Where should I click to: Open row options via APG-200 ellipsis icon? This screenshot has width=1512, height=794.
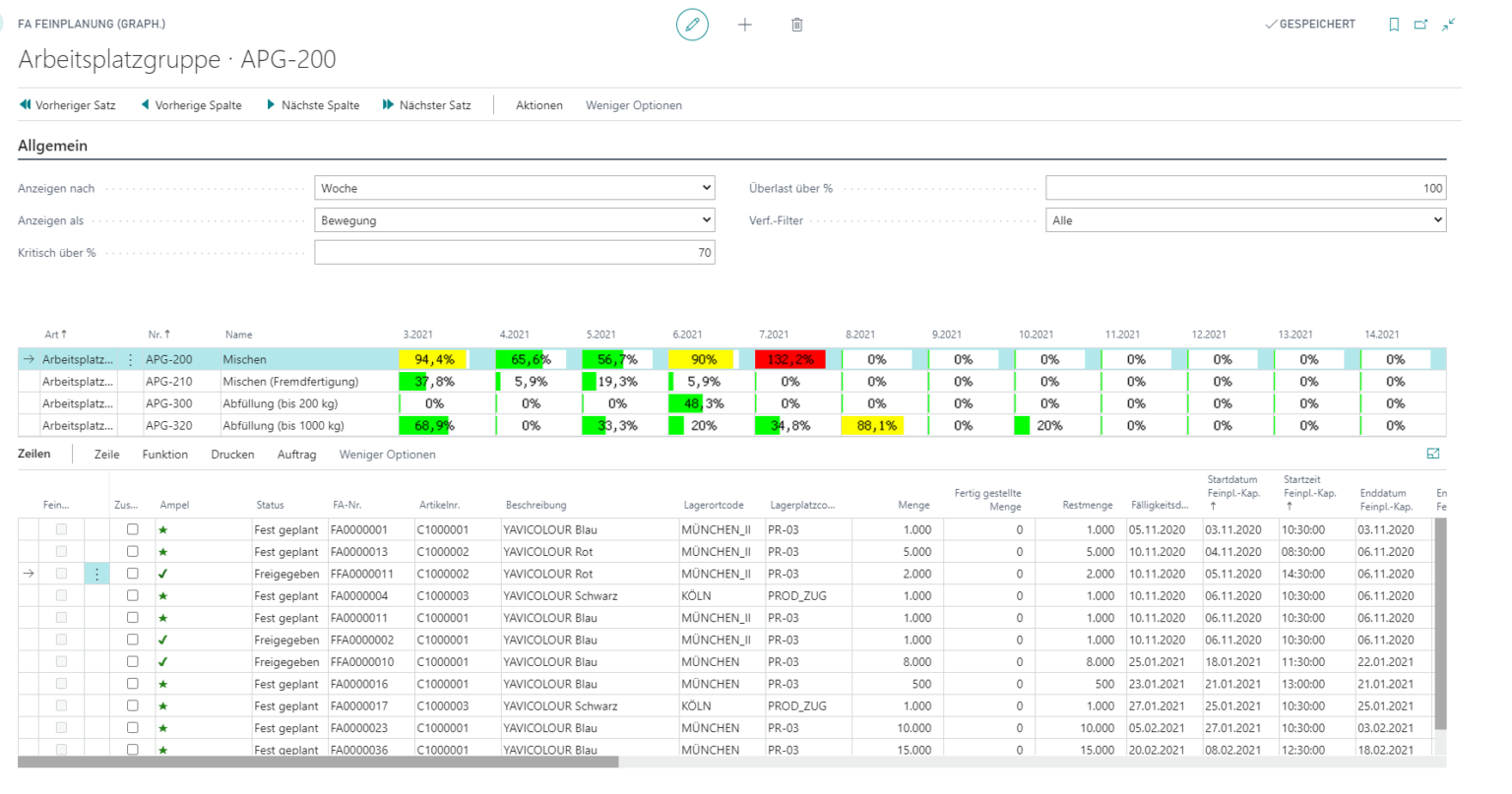(131, 359)
